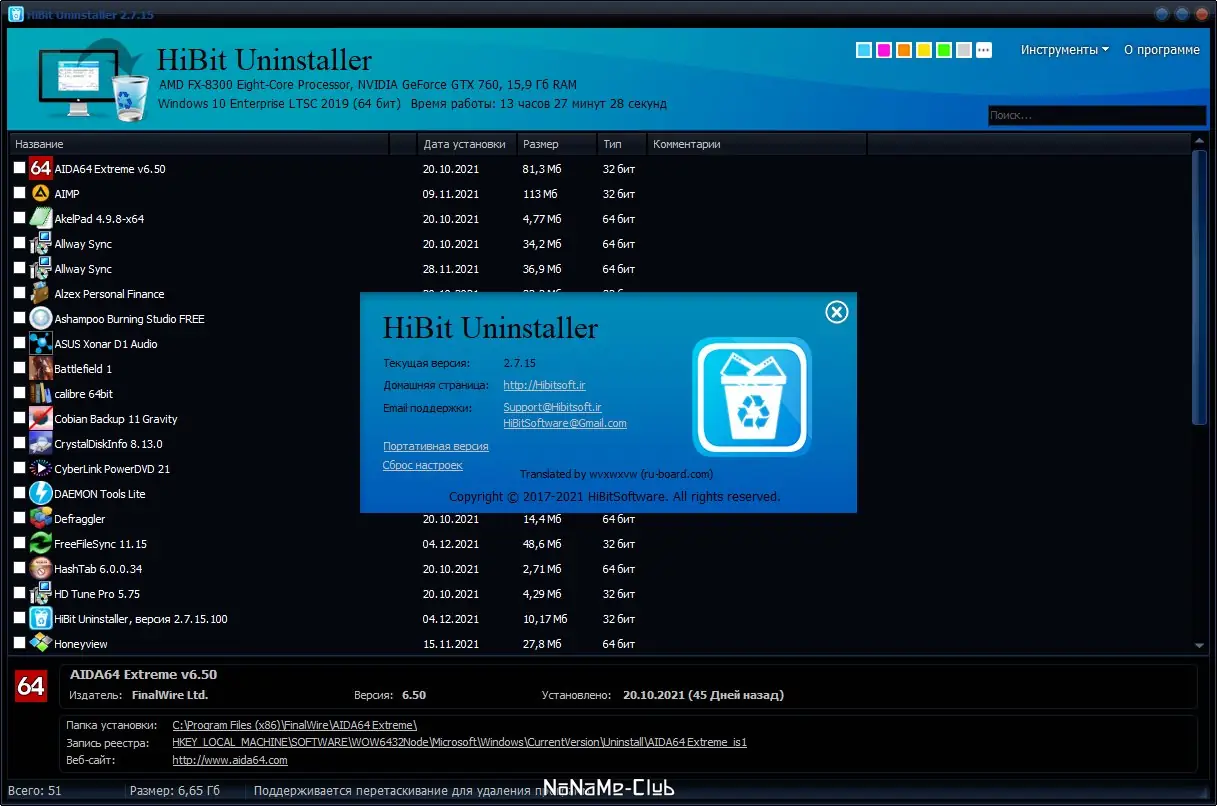Viewport: 1217px width, 806px height.
Task: Click the Поиск search field
Action: tap(1096, 115)
